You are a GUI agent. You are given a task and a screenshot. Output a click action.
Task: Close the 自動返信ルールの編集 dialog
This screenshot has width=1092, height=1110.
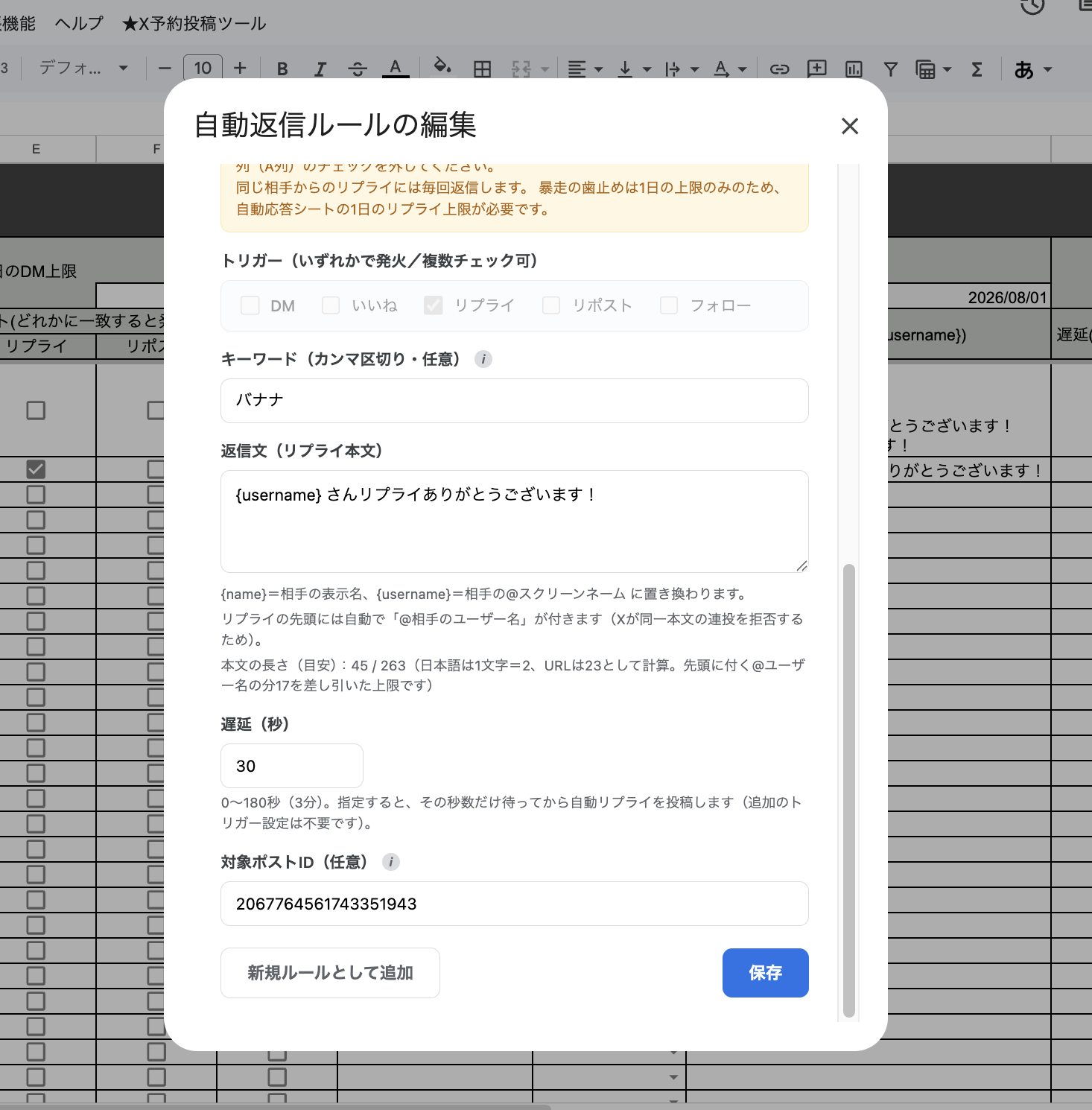point(850,126)
